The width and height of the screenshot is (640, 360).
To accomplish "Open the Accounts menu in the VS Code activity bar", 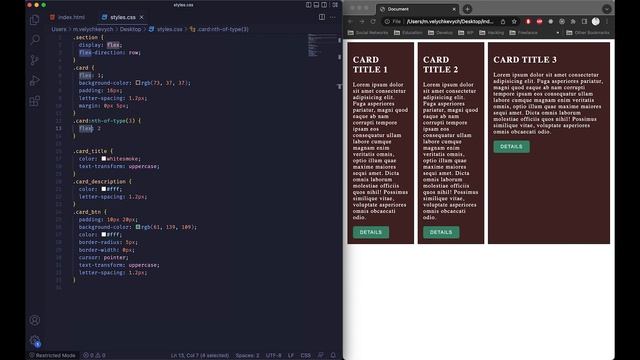I will [35, 320].
